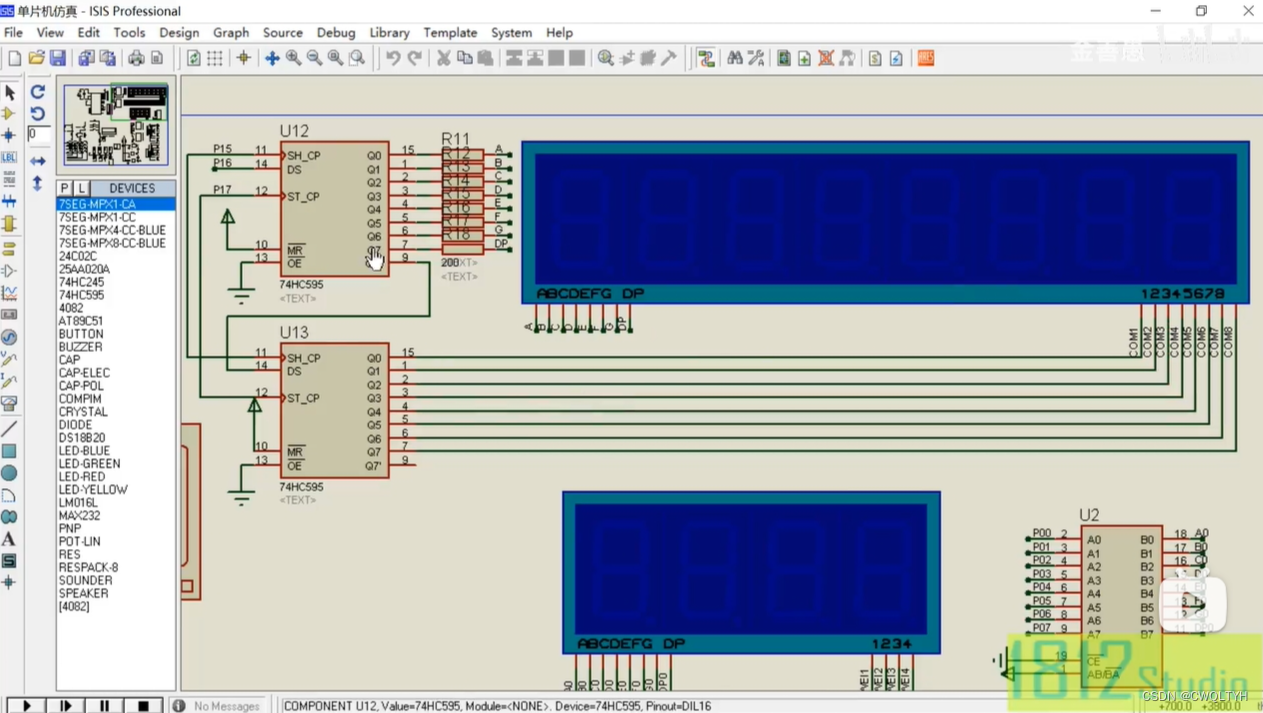Click the Redo arrow icon
Viewport: 1263px width, 713px height.
[414, 59]
